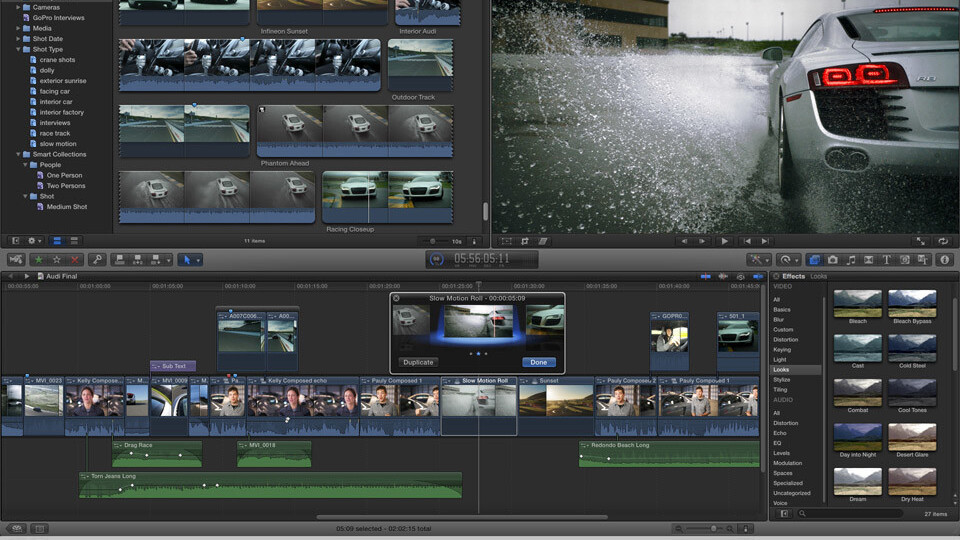Viewport: 960px width, 540px height.
Task: Click Duplicate in the audition popup
Action: 418,362
